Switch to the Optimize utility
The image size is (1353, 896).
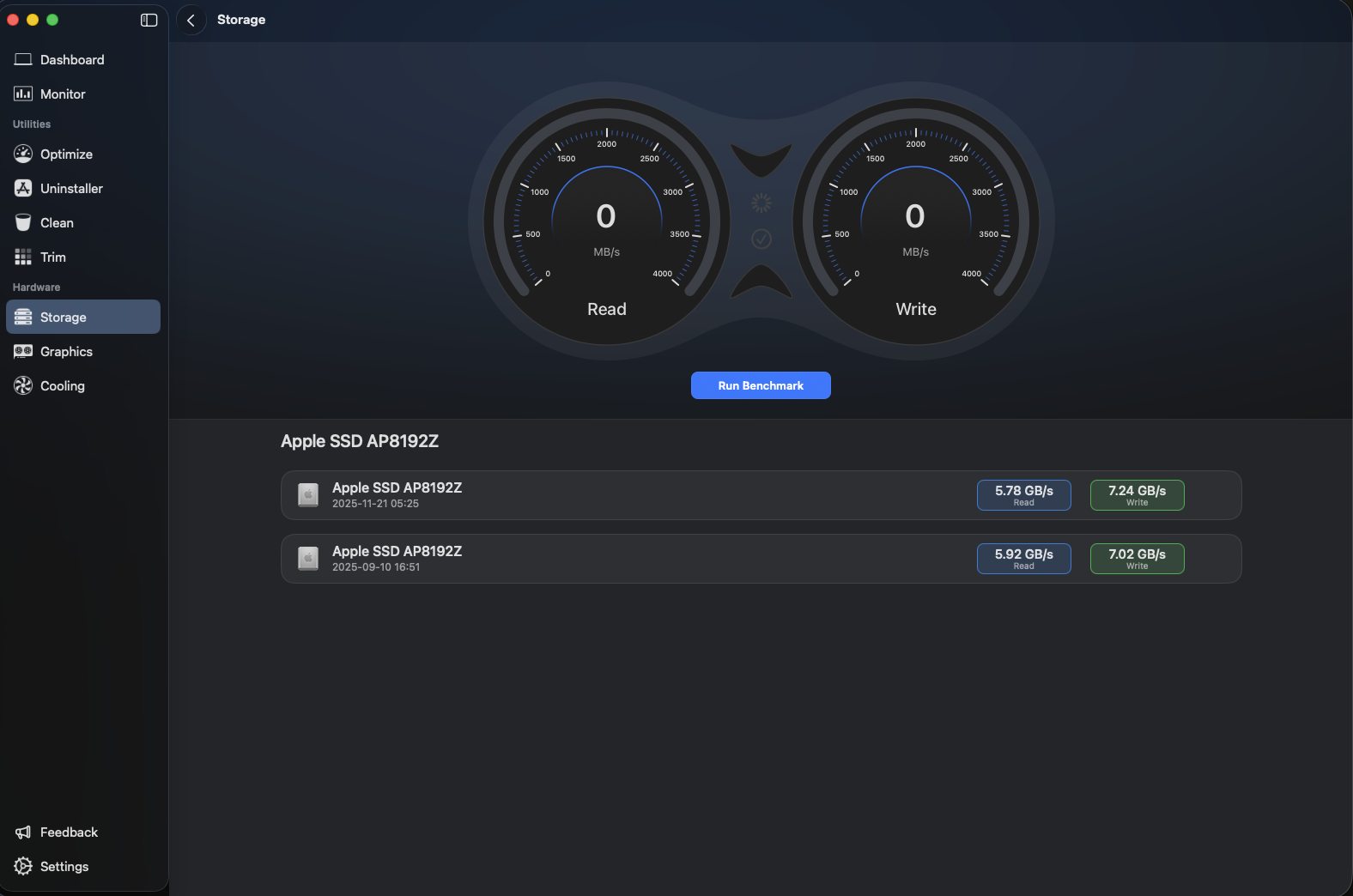pos(83,154)
